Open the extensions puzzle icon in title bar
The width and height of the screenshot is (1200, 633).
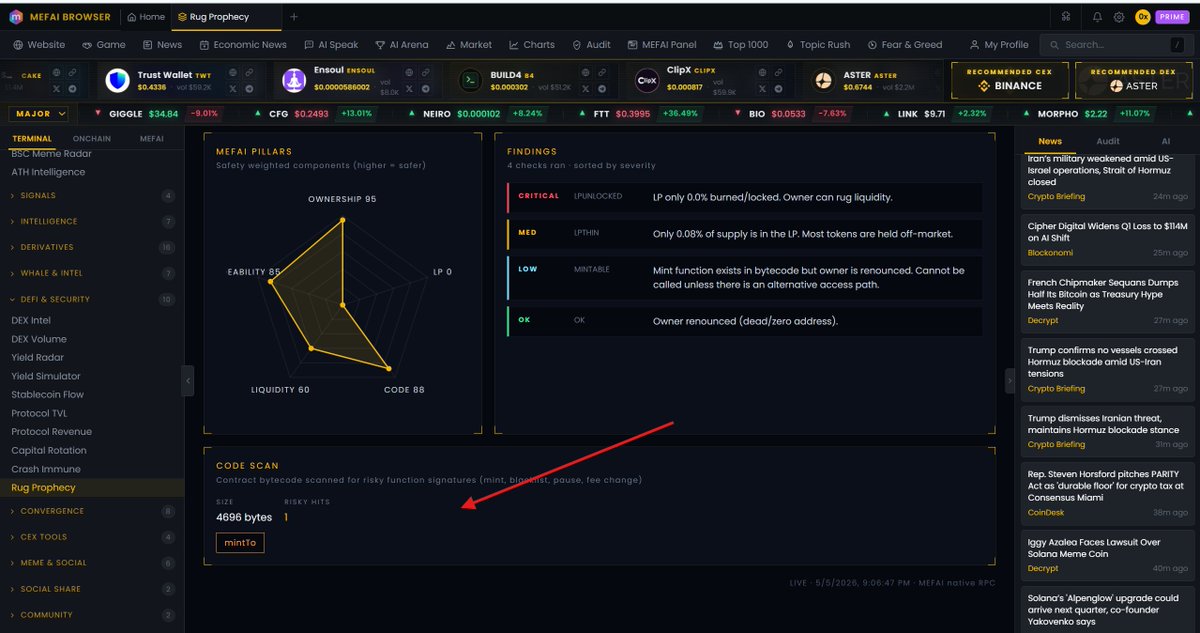1066,17
